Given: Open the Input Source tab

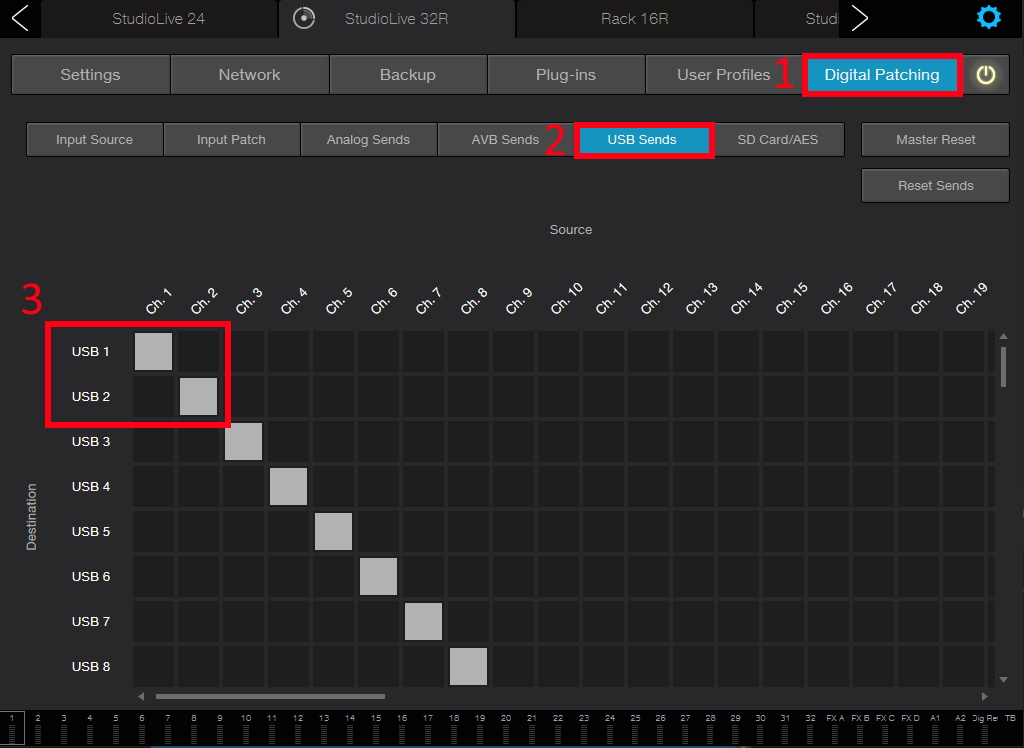Looking at the screenshot, I should point(94,140).
